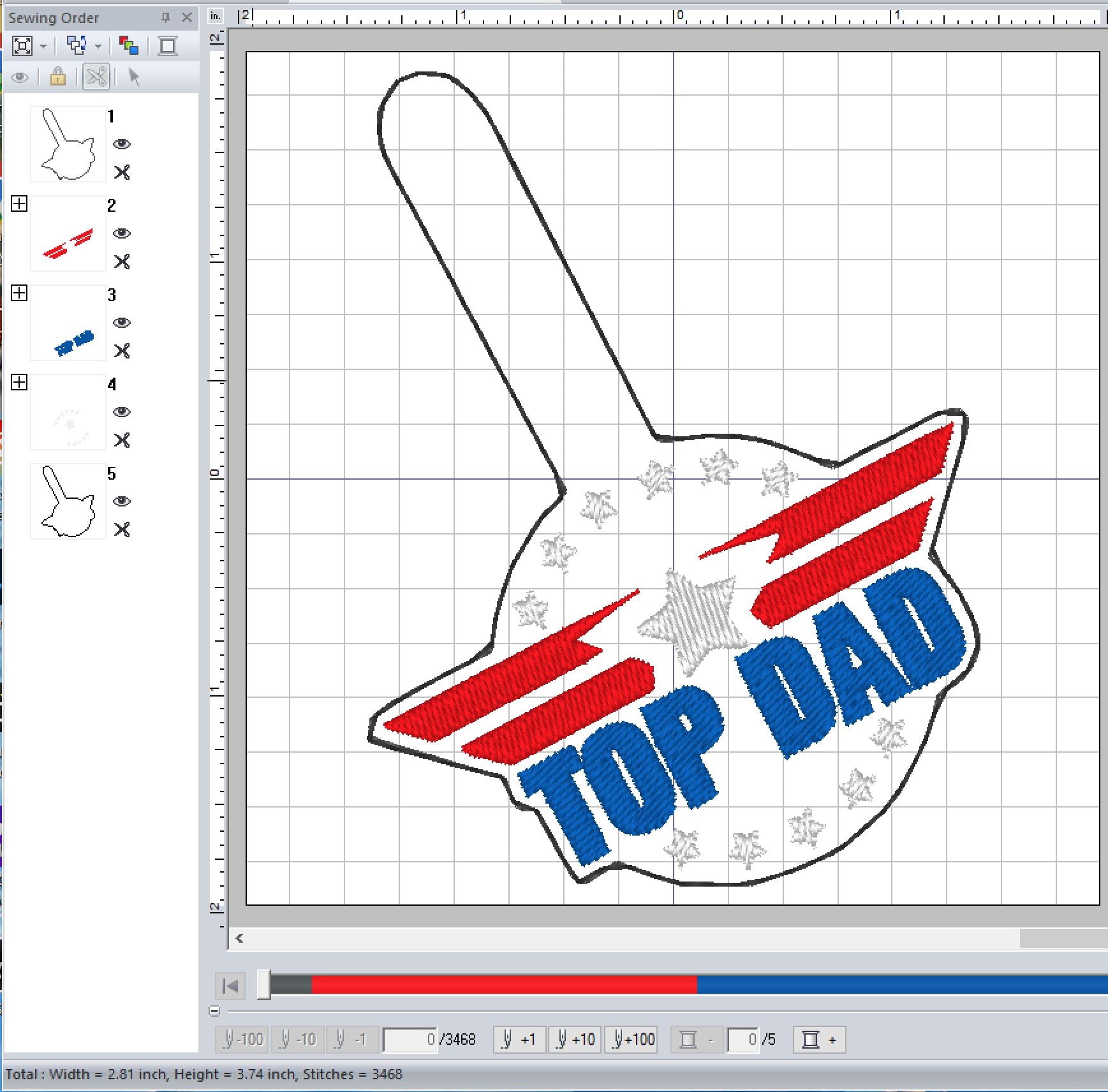Click the overlapping color squares icon
This screenshot has height=1092, width=1108.
click(129, 46)
